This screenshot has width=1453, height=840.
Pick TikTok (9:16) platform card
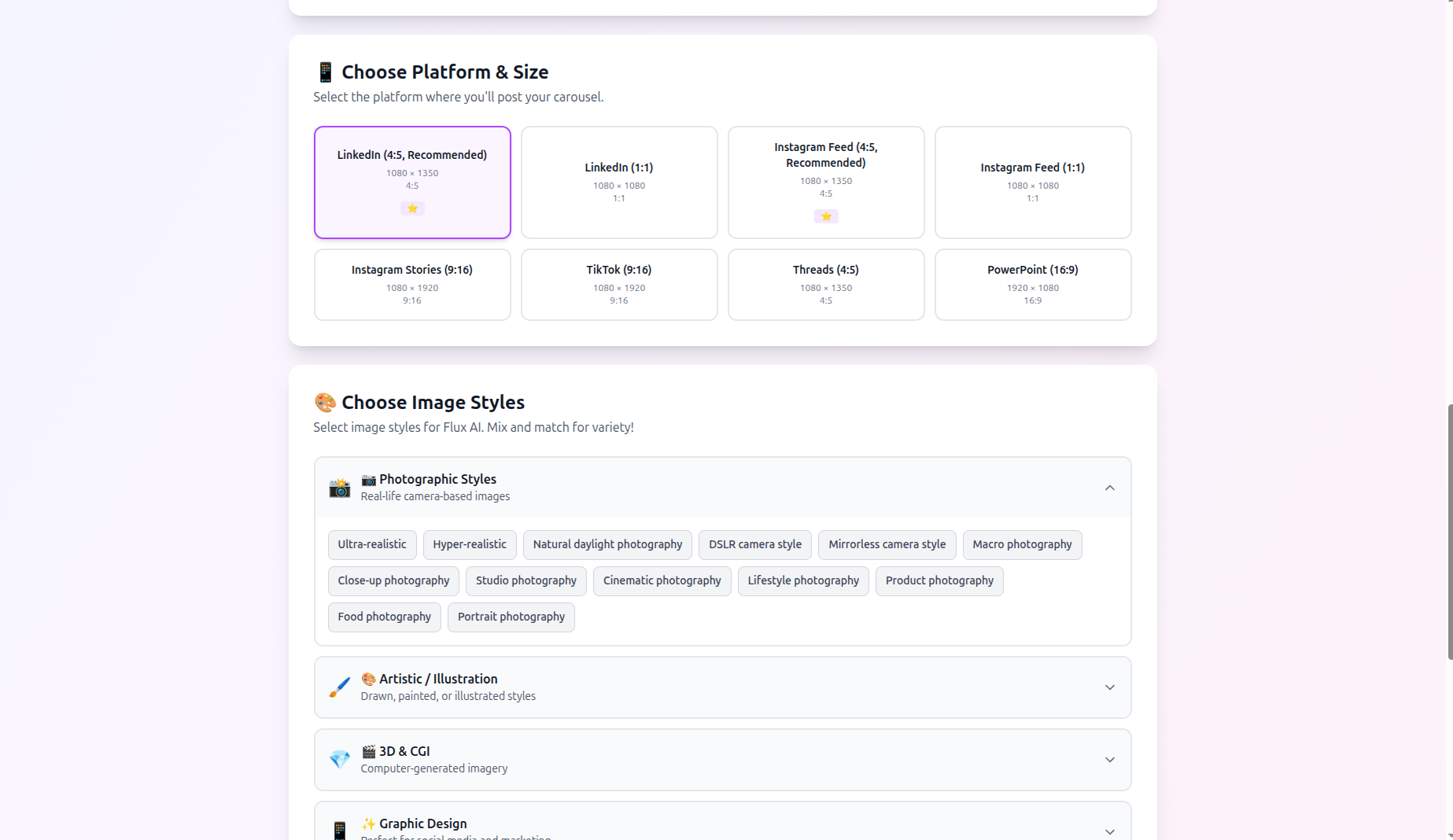(619, 285)
